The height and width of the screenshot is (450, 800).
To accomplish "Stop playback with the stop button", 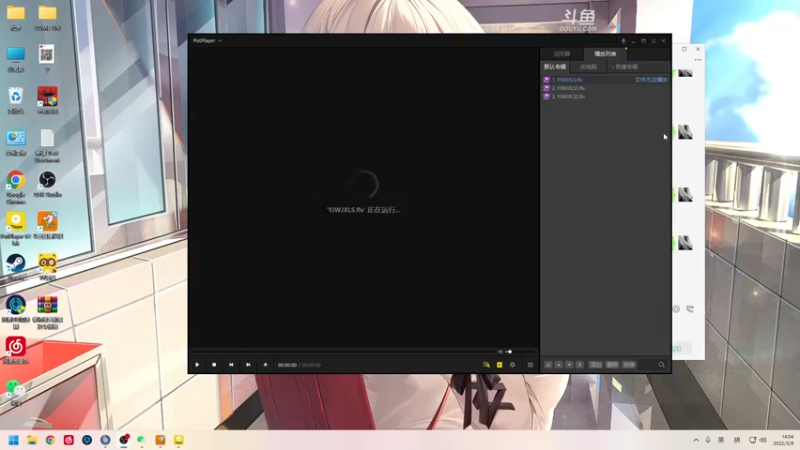I will (214, 365).
